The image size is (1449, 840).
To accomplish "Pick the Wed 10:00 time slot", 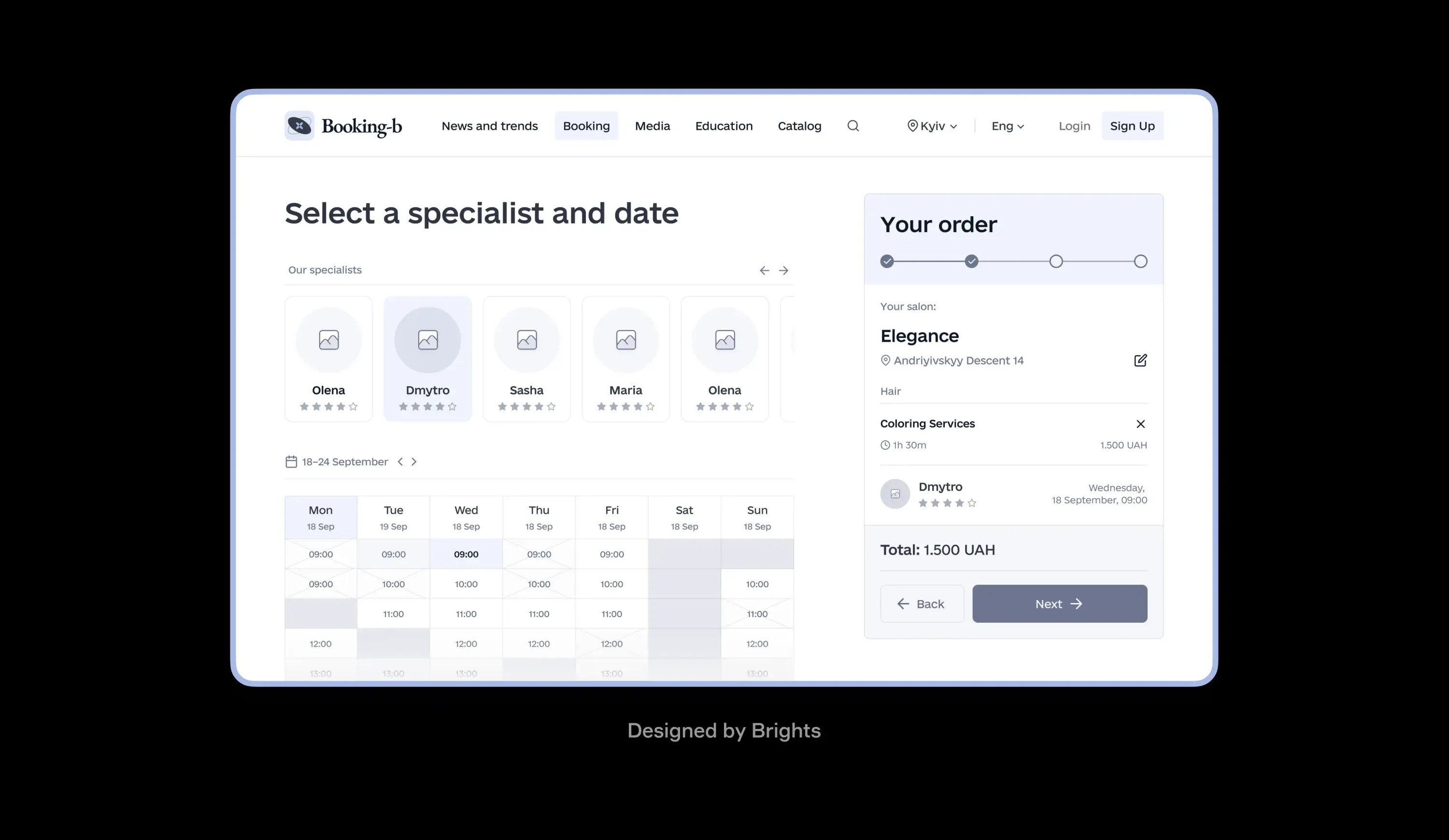I will 466,584.
